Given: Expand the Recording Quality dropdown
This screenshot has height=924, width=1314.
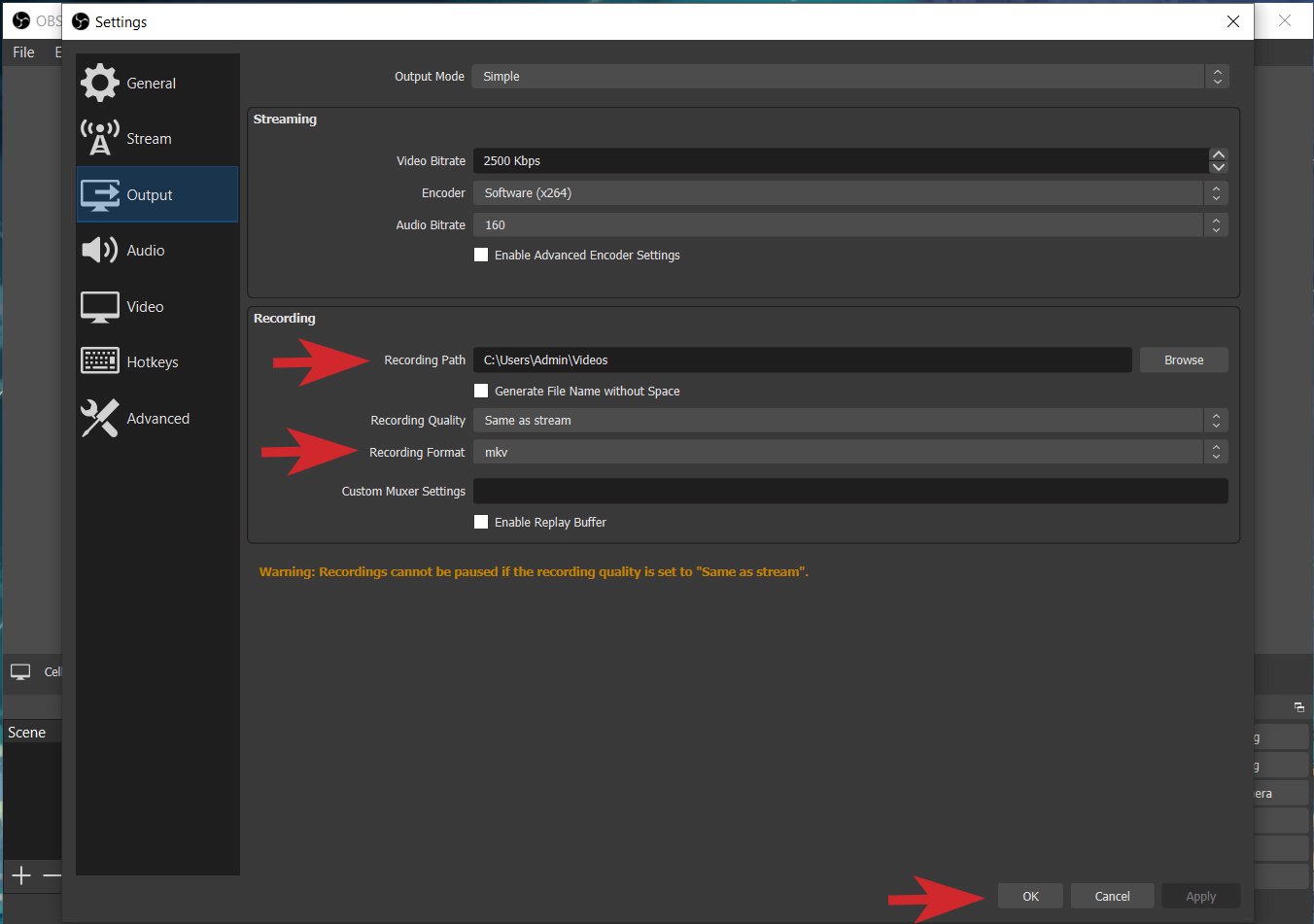Looking at the screenshot, I should pyautogui.click(x=849, y=421).
